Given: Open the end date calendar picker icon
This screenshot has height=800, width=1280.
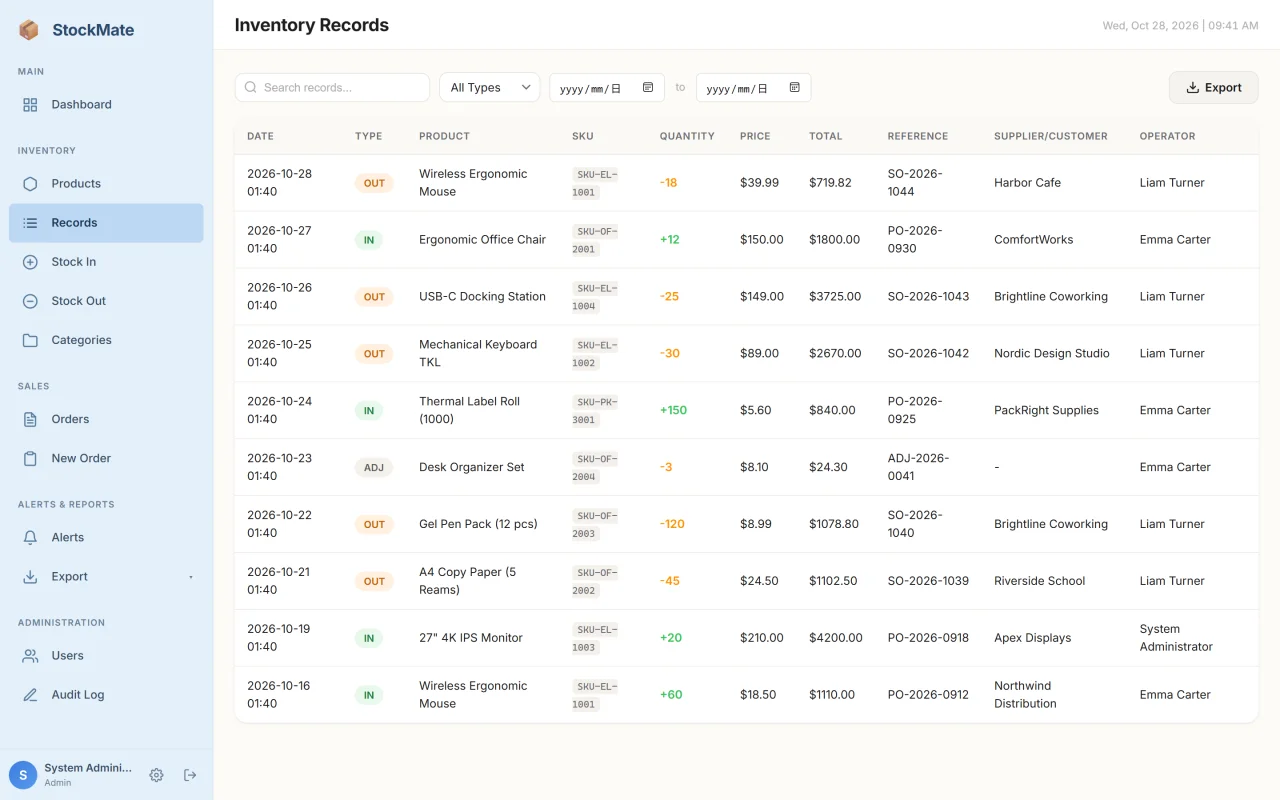Looking at the screenshot, I should coord(795,88).
